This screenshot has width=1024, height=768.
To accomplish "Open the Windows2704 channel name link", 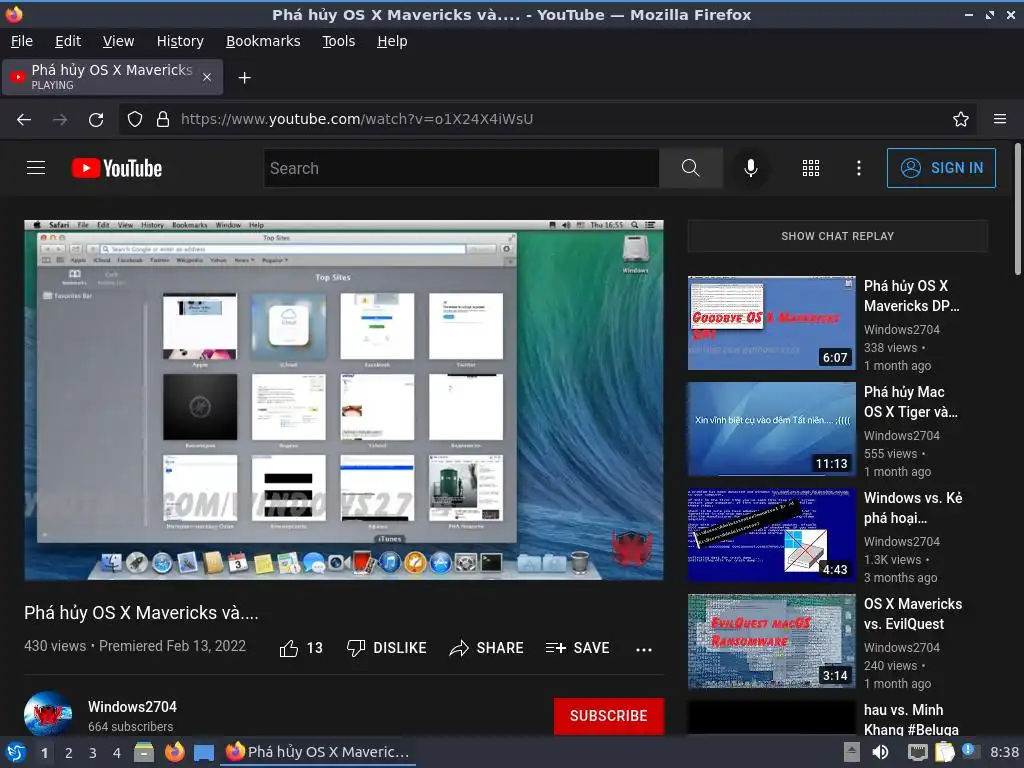I will pyautogui.click(x=133, y=707).
